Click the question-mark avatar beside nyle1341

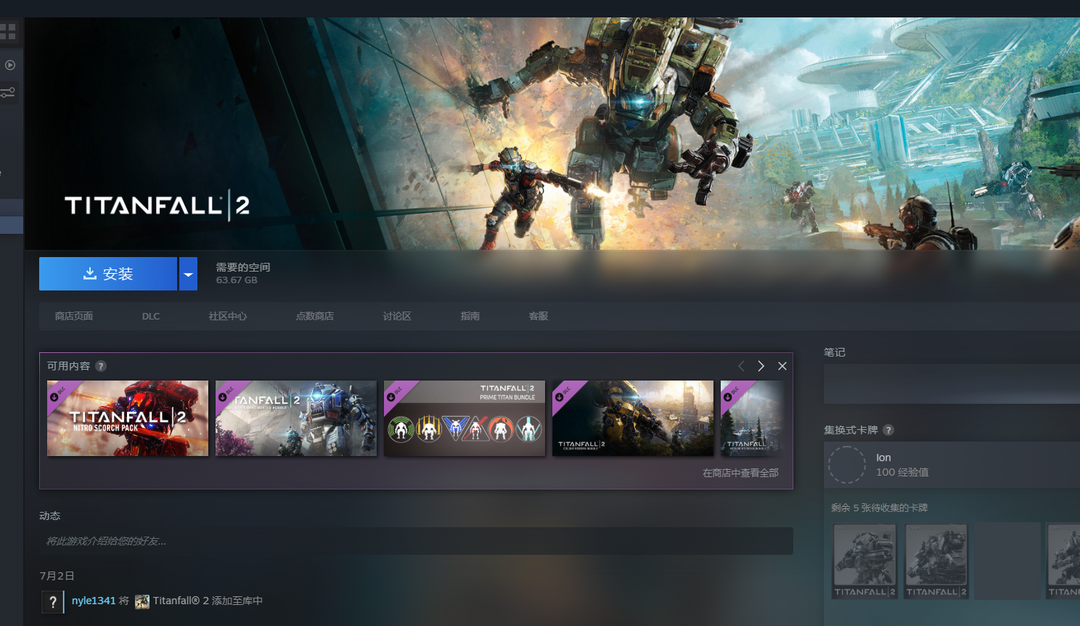52,602
